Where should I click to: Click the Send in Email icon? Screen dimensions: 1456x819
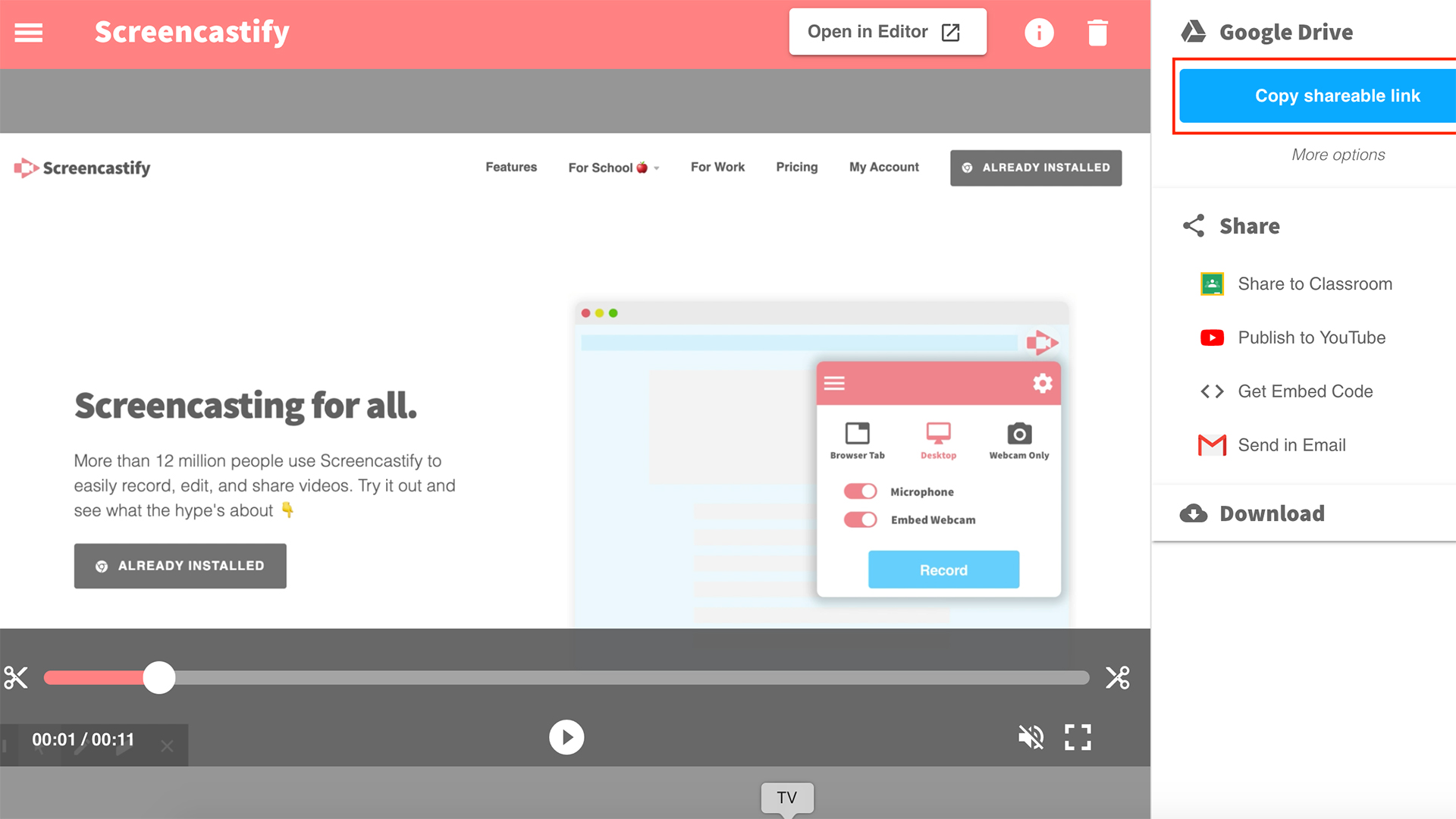click(1212, 445)
